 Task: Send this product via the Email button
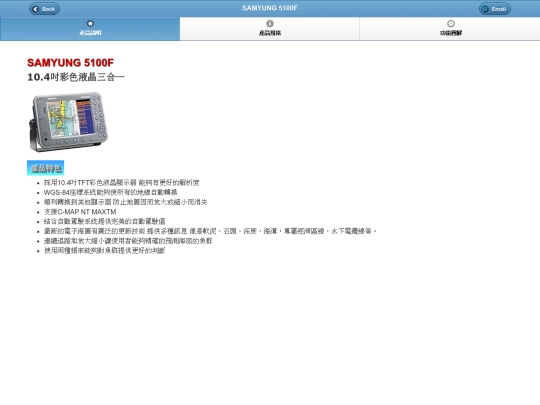click(x=495, y=9)
